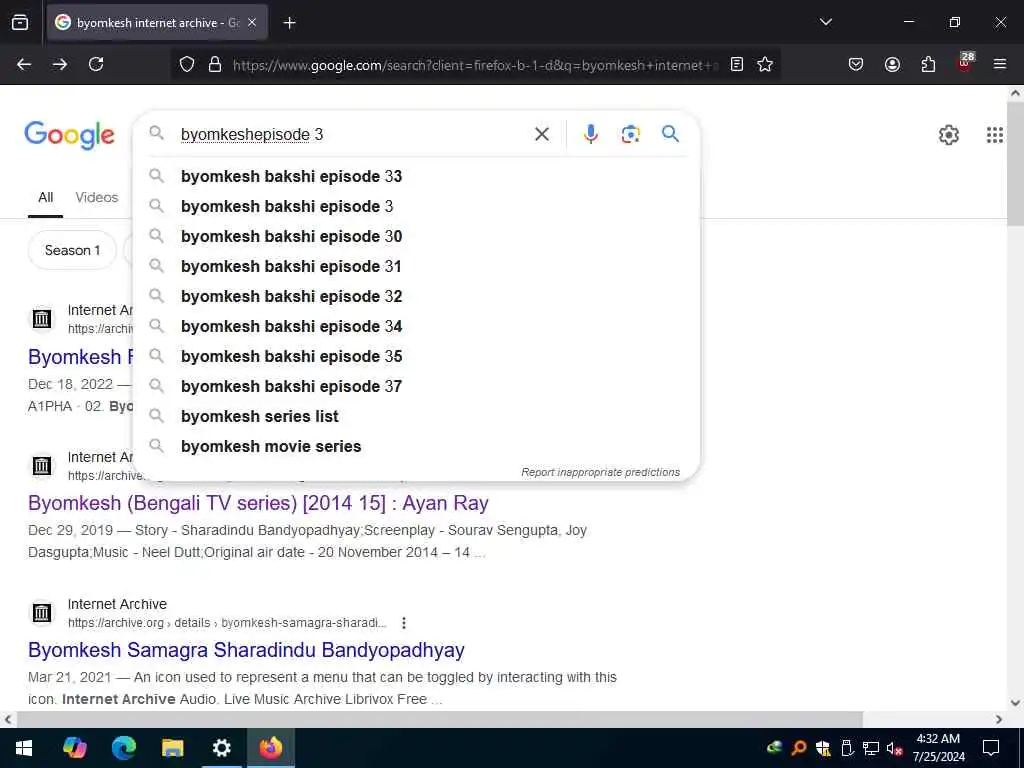Viewport: 1024px width, 768px height.
Task: Click the Firefox View icon in the tab bar
Action: [x=20, y=23]
